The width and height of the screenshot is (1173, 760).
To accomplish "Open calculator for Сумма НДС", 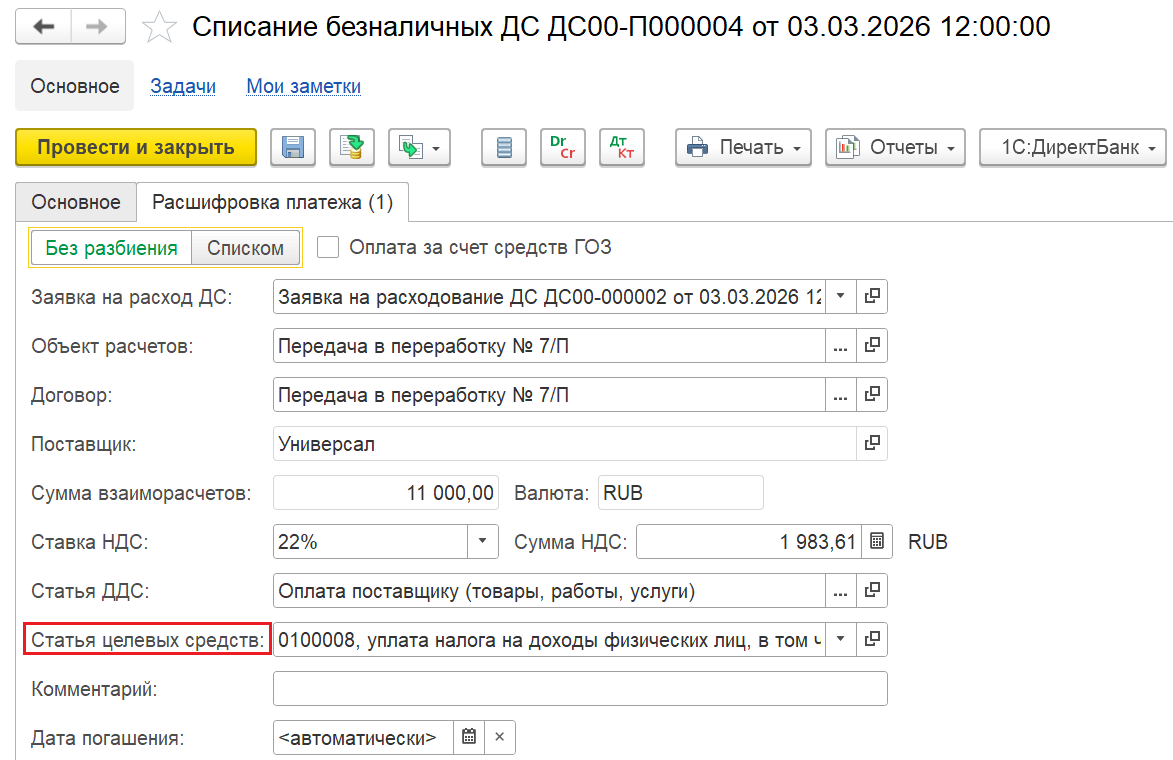I will click(877, 542).
